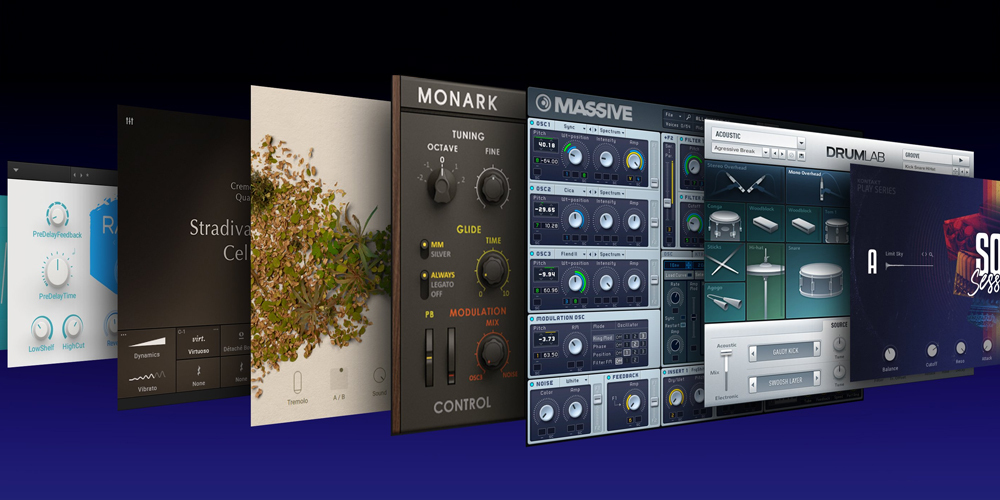
Task: Select the Snare drum pad in DrumLab
Action: point(818,279)
